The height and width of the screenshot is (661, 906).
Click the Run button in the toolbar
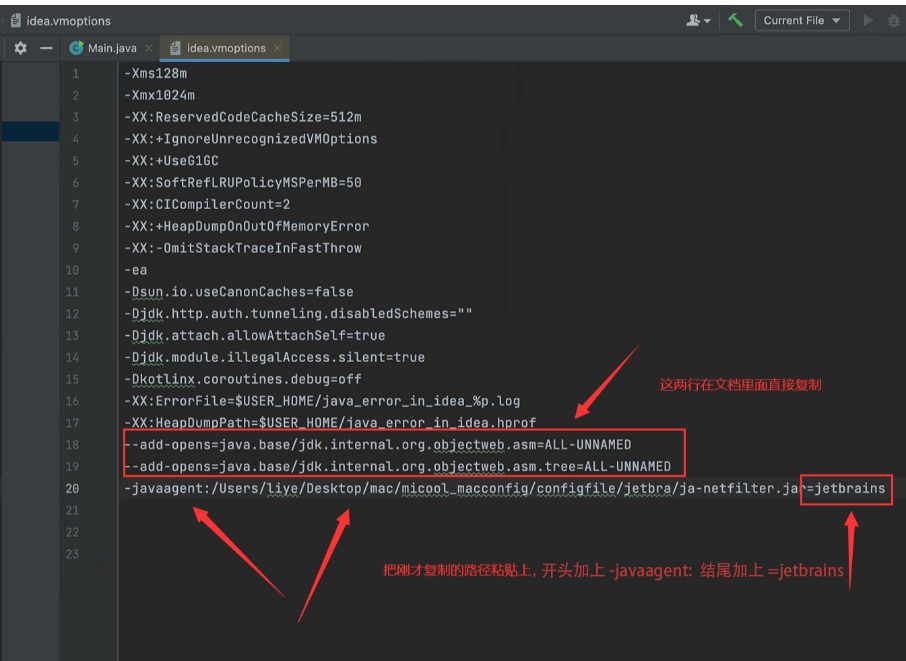pyautogui.click(x=868, y=20)
